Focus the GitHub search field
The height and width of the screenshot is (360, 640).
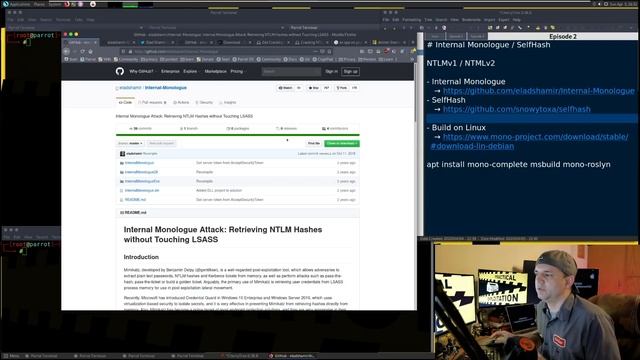pyautogui.click(x=291, y=71)
